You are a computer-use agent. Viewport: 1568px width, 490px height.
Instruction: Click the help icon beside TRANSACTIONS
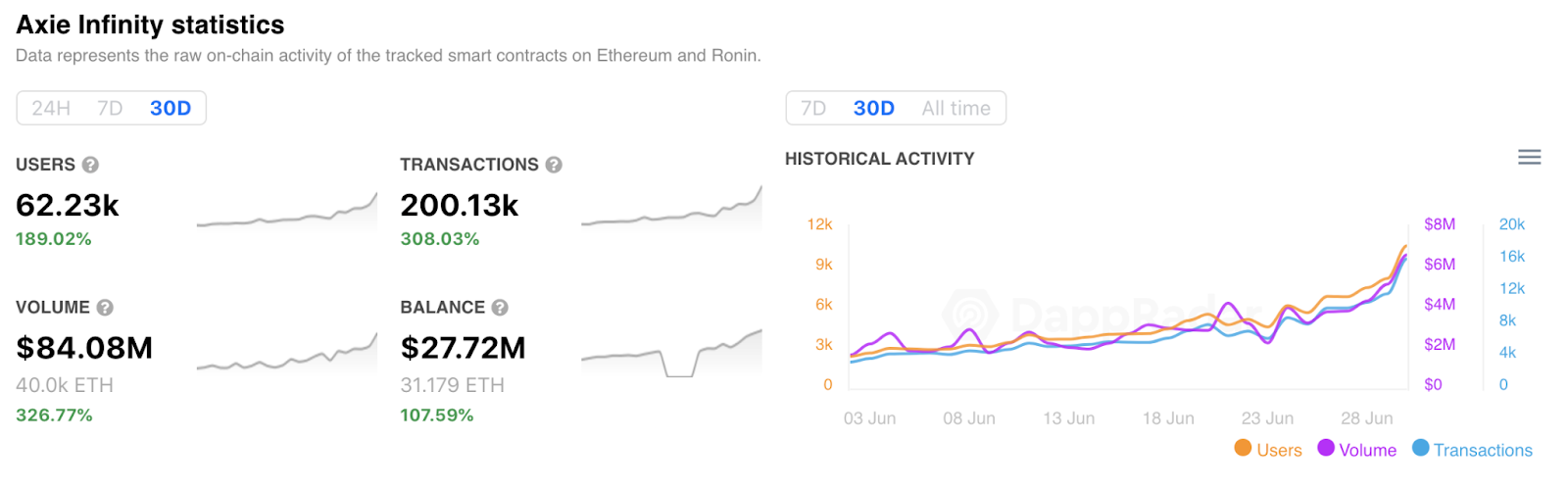pyautogui.click(x=554, y=165)
